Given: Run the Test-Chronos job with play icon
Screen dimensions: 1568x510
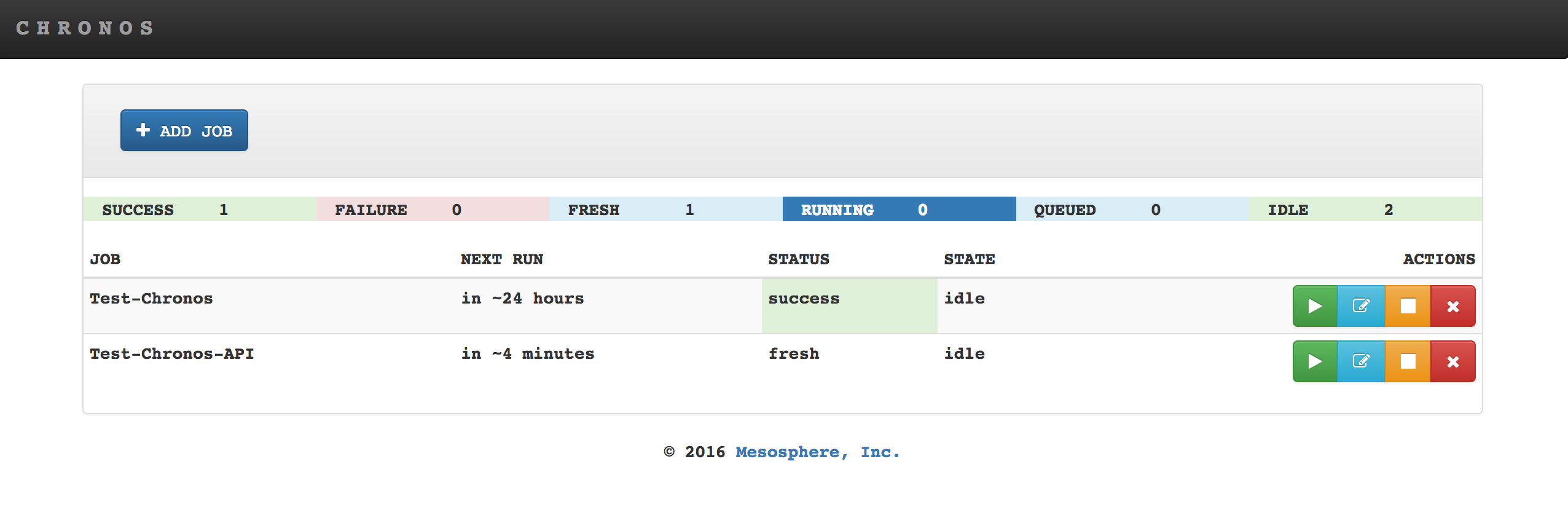Looking at the screenshot, I should 1315,306.
